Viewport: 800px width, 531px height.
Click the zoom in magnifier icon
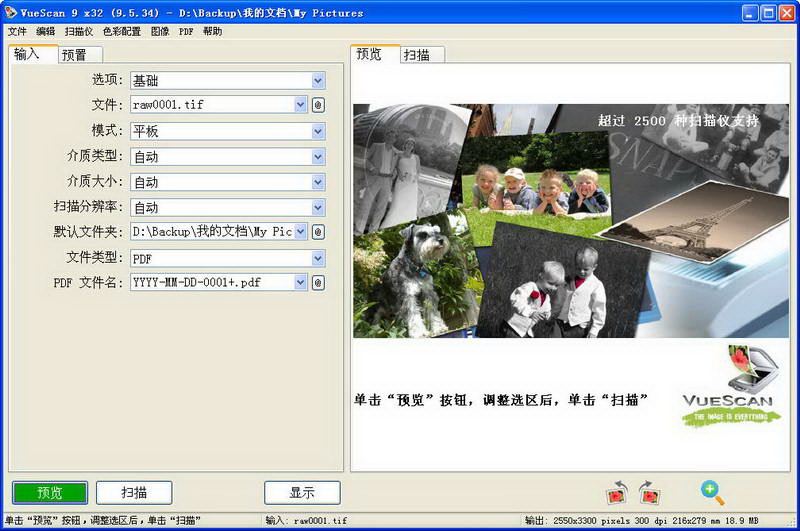pyautogui.click(x=712, y=493)
